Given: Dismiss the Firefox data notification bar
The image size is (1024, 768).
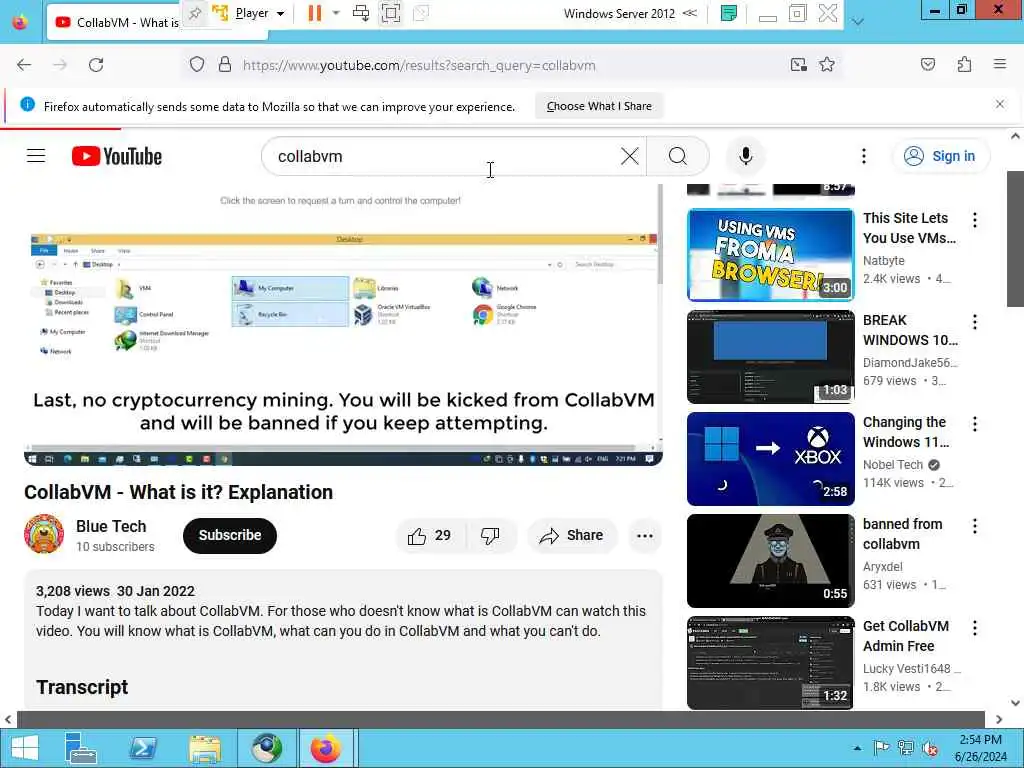Looking at the screenshot, I should tap(999, 104).
